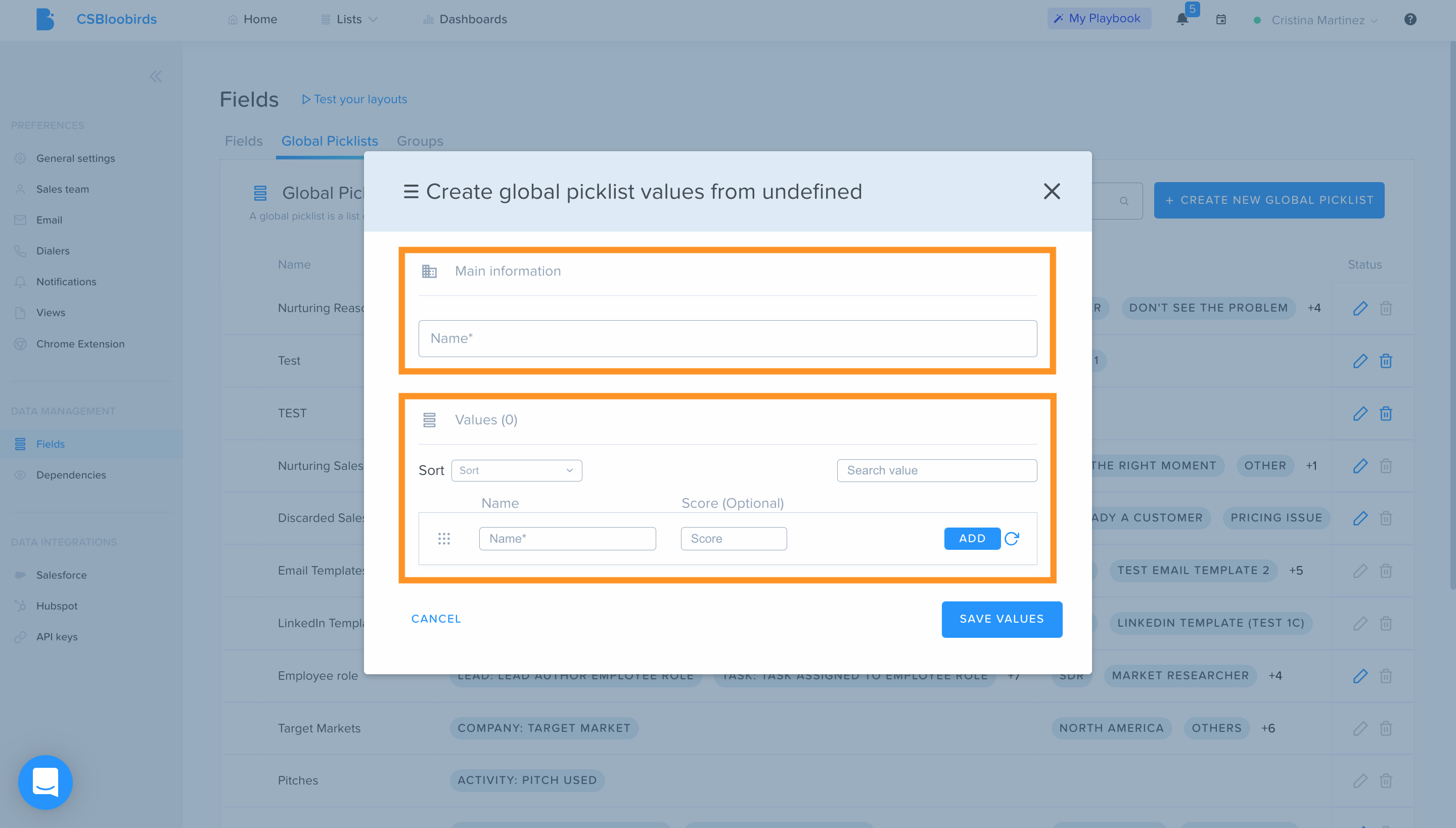Click COMPANY: TARGET MARKET tag
Image resolution: width=1456 pixels, height=828 pixels.
(544, 728)
